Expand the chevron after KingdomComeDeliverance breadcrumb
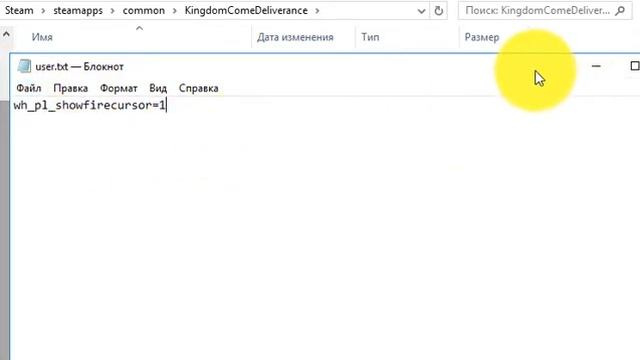The image size is (640, 360). (317, 11)
